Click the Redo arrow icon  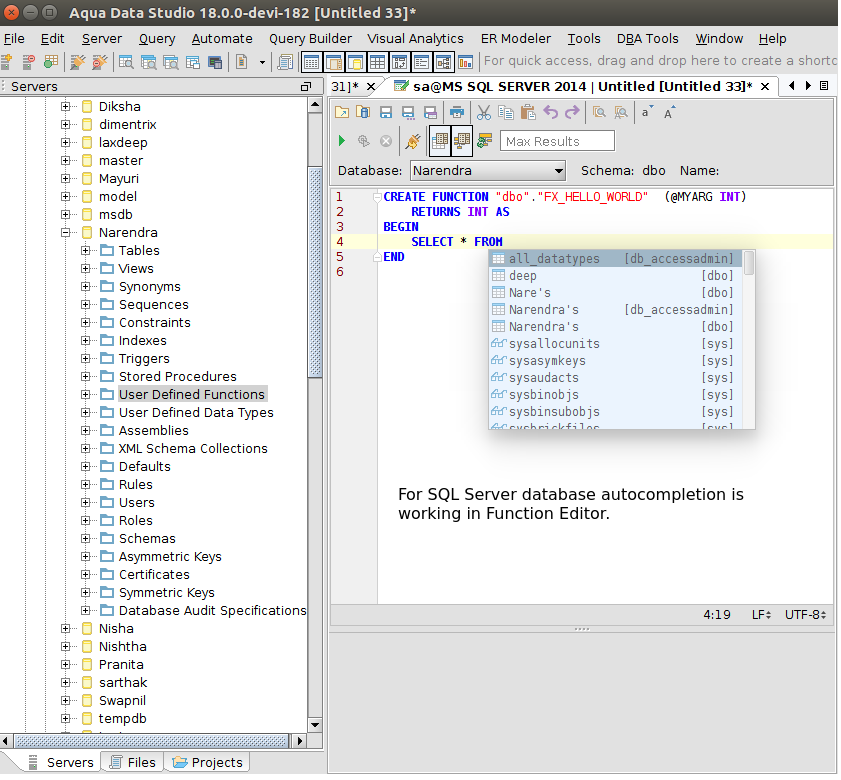[x=572, y=112]
